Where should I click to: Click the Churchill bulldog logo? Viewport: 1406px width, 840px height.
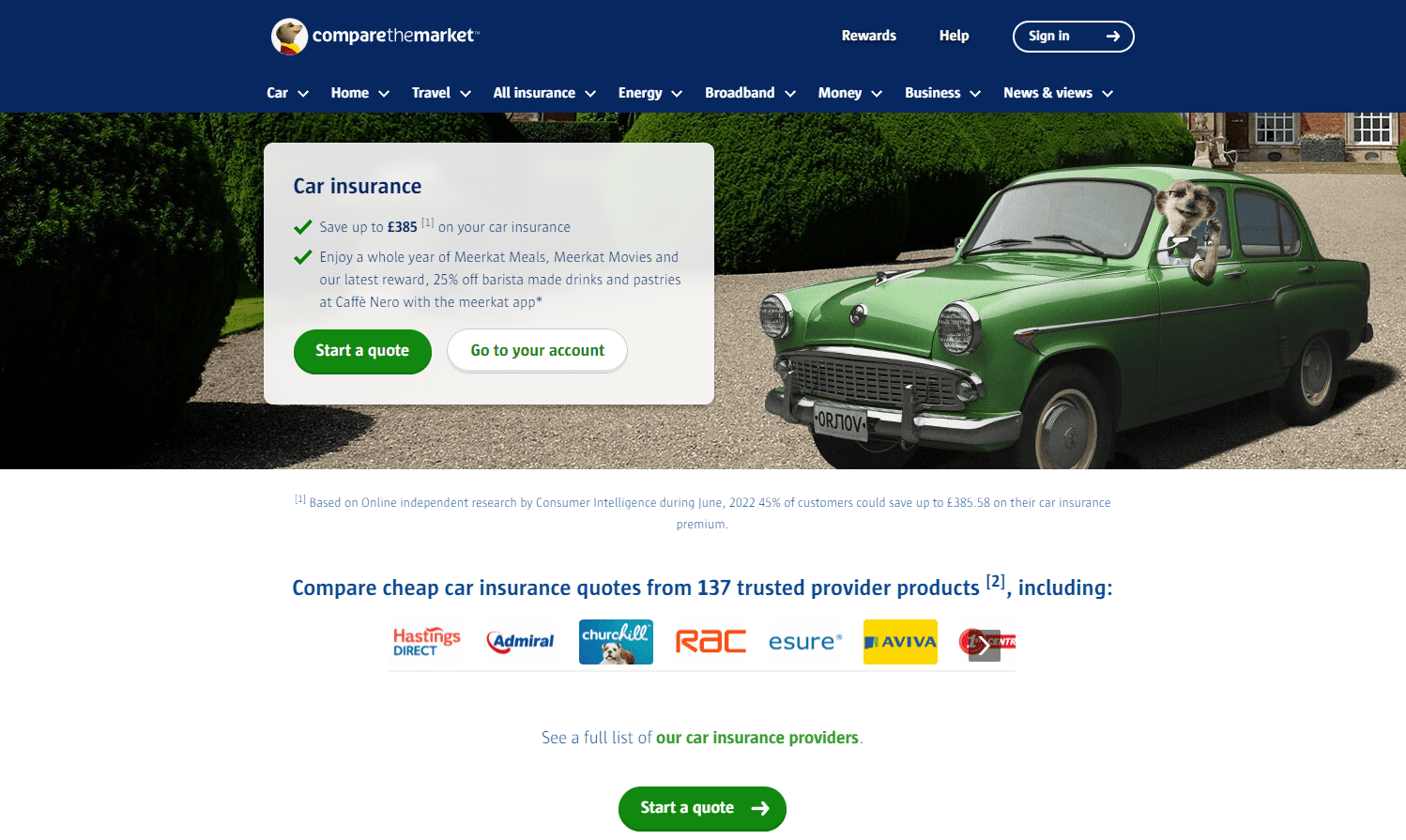[616, 642]
